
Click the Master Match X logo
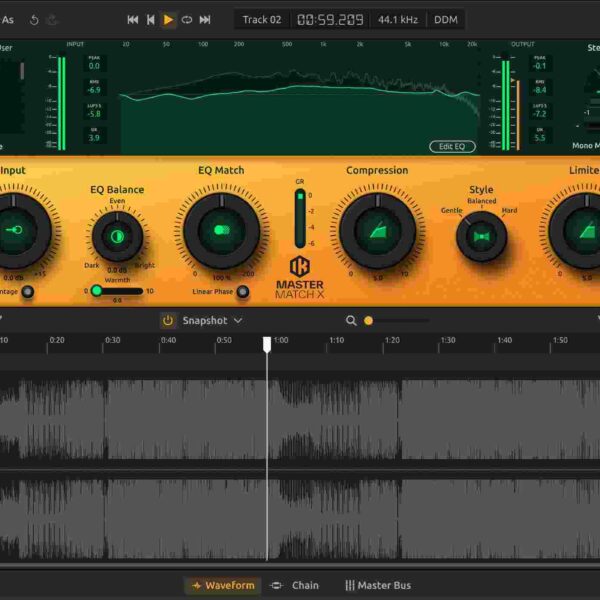click(x=300, y=277)
